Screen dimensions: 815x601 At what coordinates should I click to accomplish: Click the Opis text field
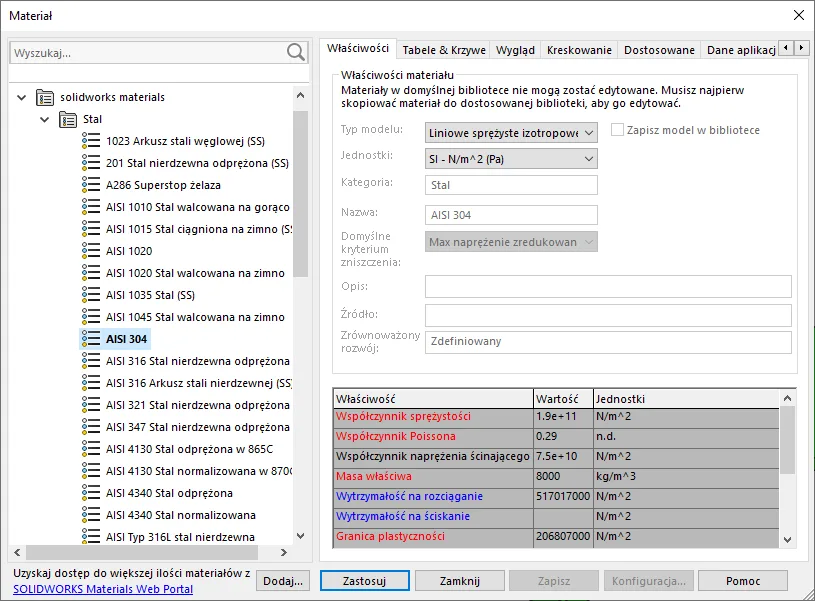point(608,286)
